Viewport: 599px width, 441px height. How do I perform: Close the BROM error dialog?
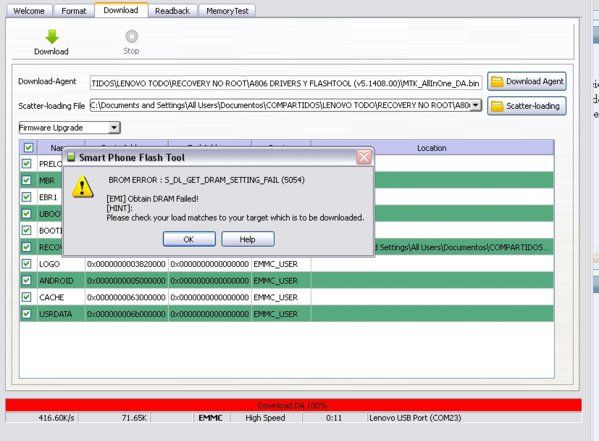point(363,157)
